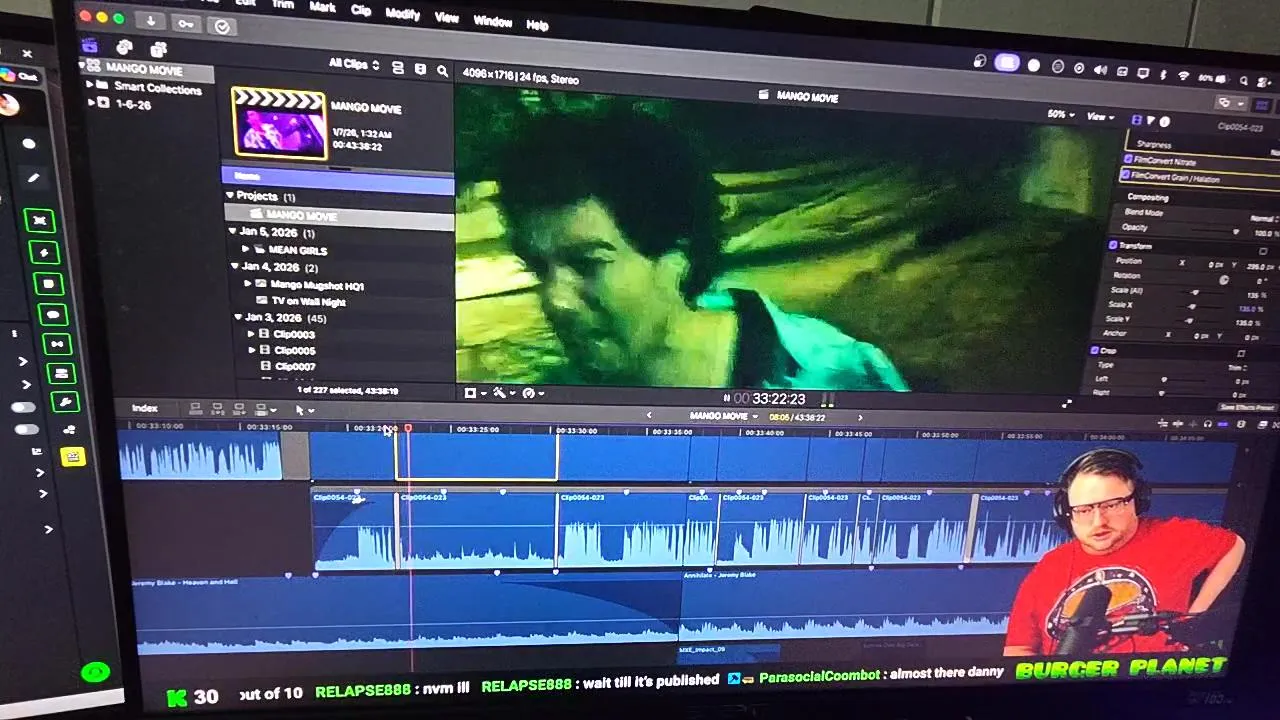Open the timeline Index button
This screenshot has width=1280, height=720.
145,408
